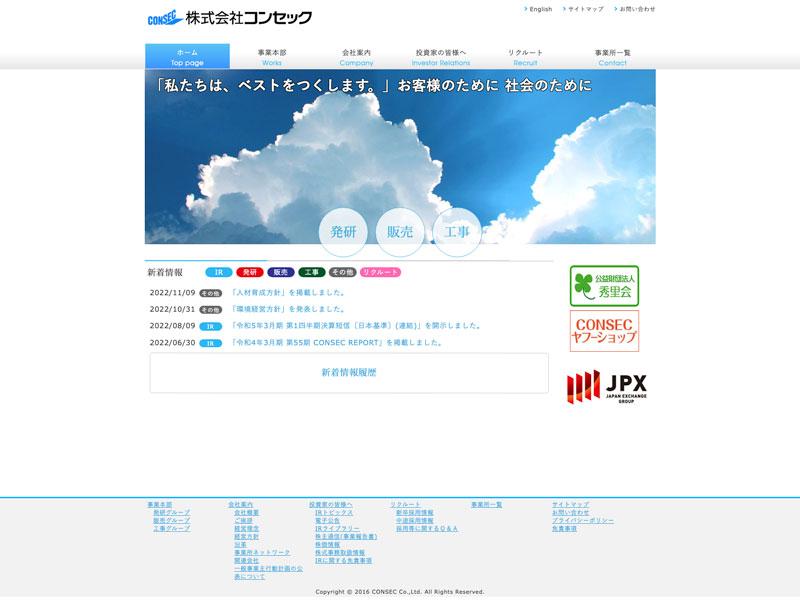Filter news by the blue IR tag

218,272
